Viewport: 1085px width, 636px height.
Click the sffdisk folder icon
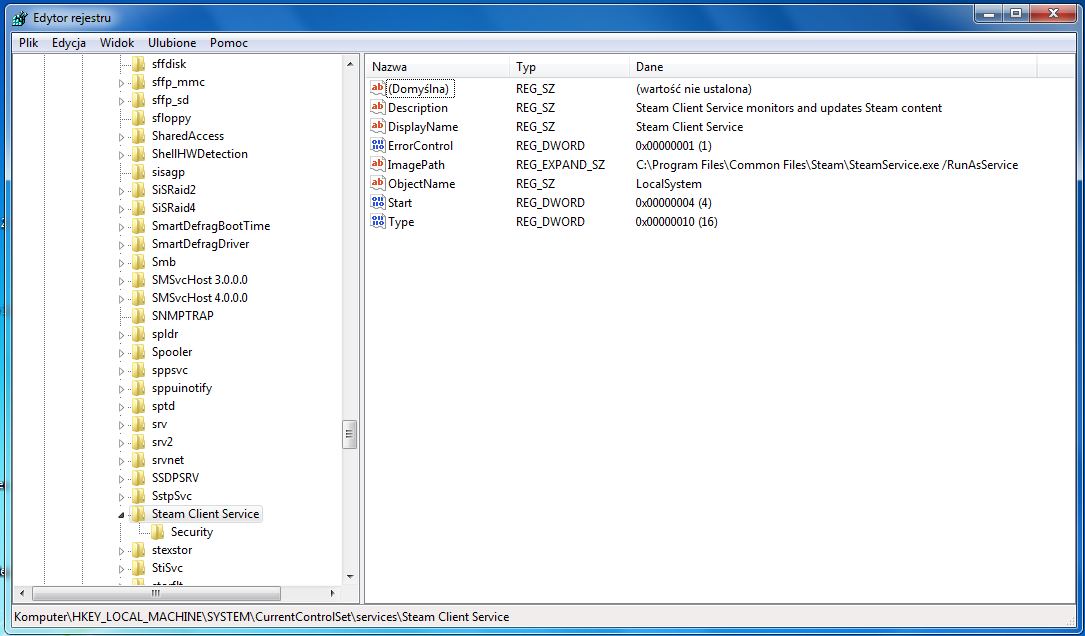pos(138,64)
